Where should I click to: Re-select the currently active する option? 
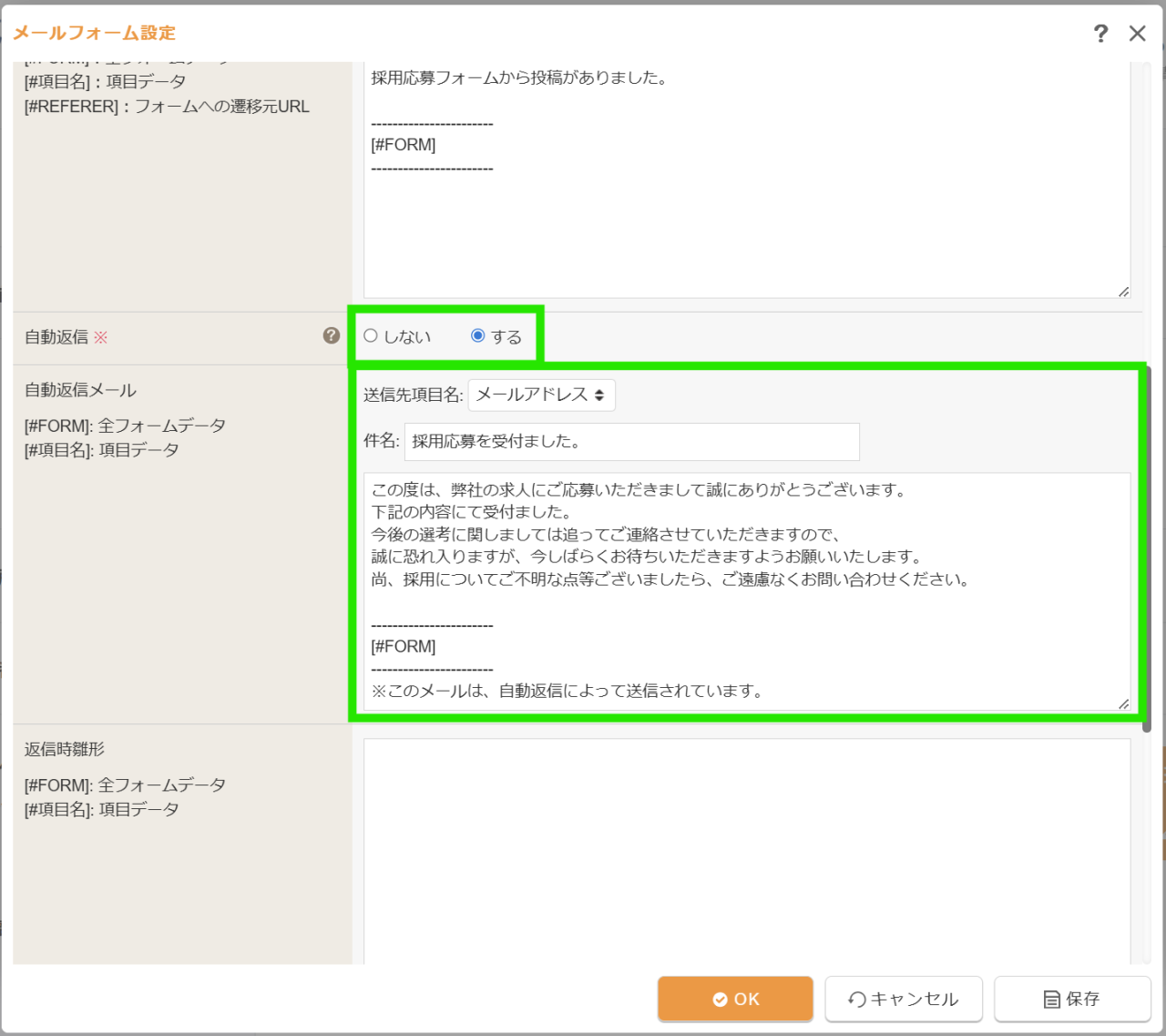(477, 335)
